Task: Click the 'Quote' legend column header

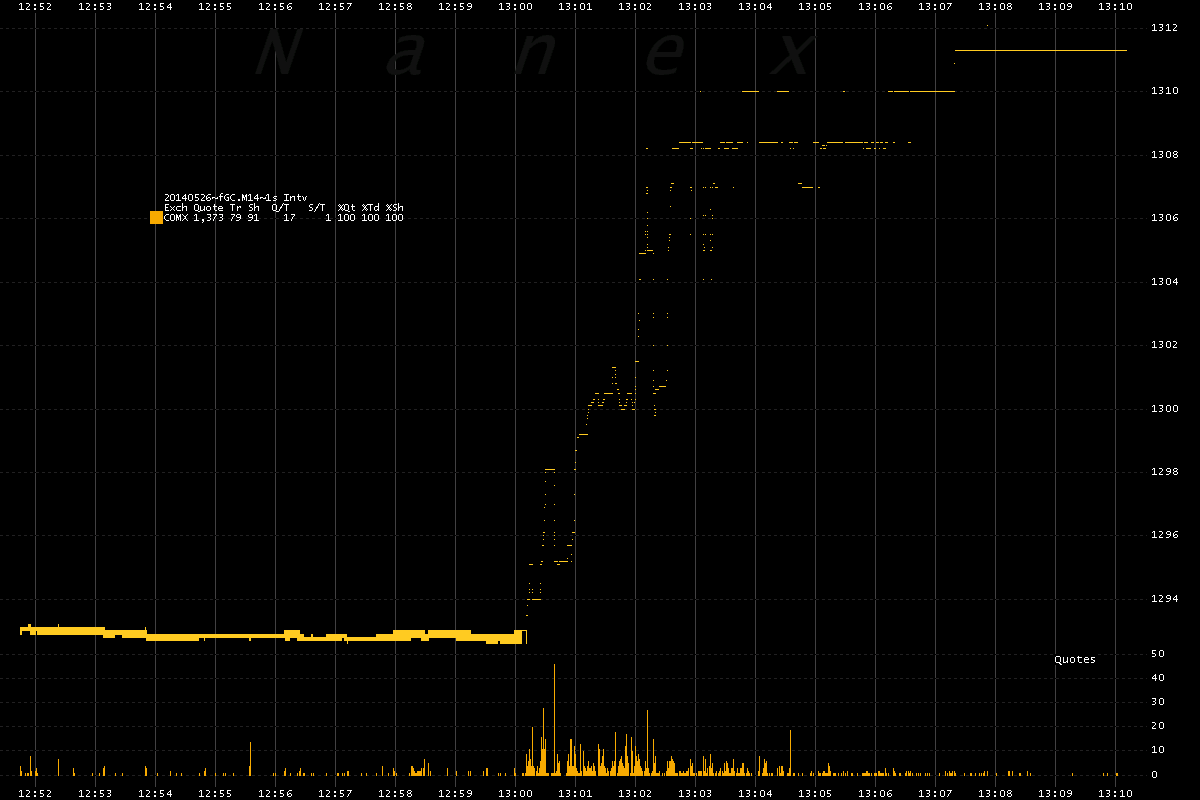Action: pos(208,207)
